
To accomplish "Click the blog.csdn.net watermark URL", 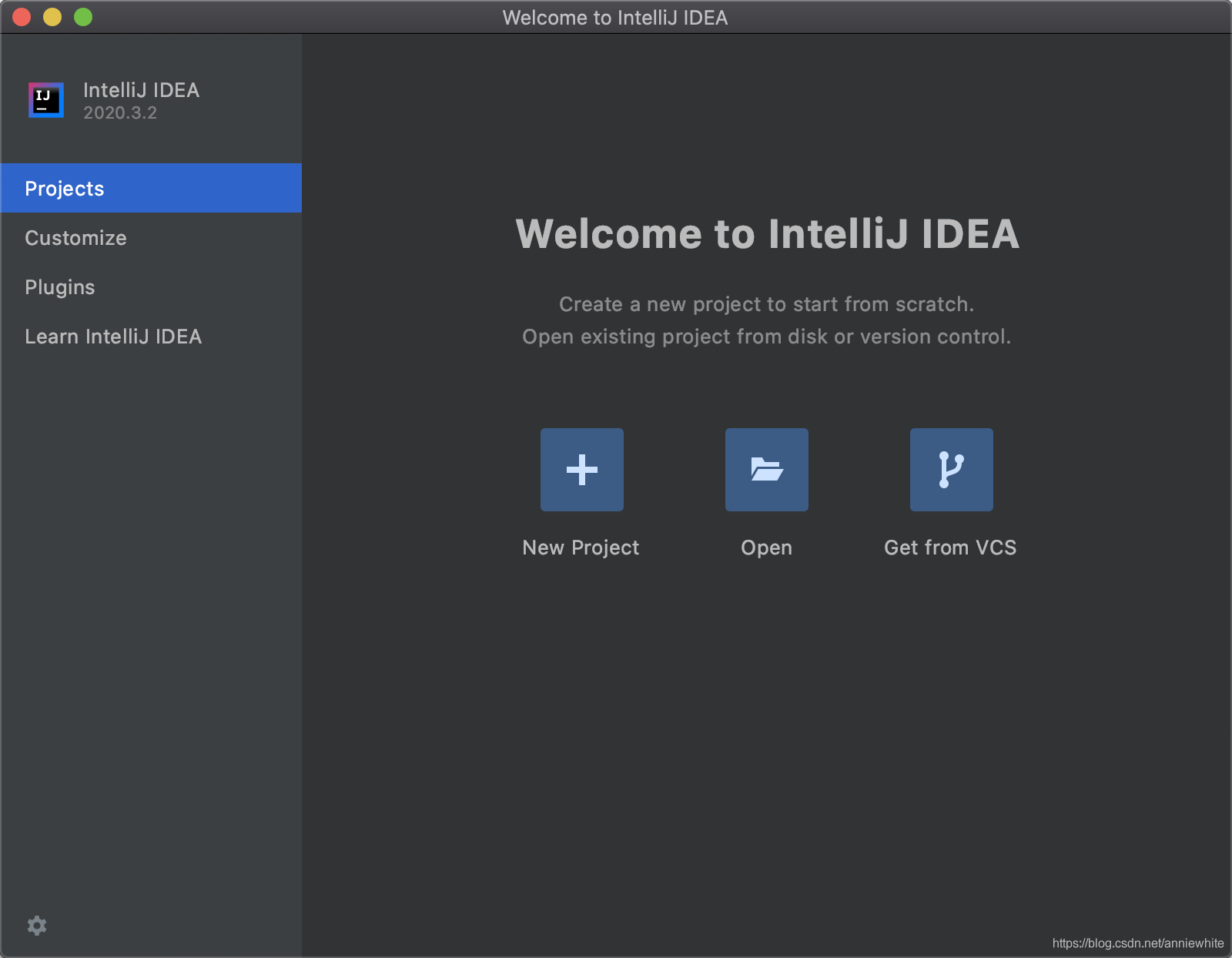I will click(1137, 943).
